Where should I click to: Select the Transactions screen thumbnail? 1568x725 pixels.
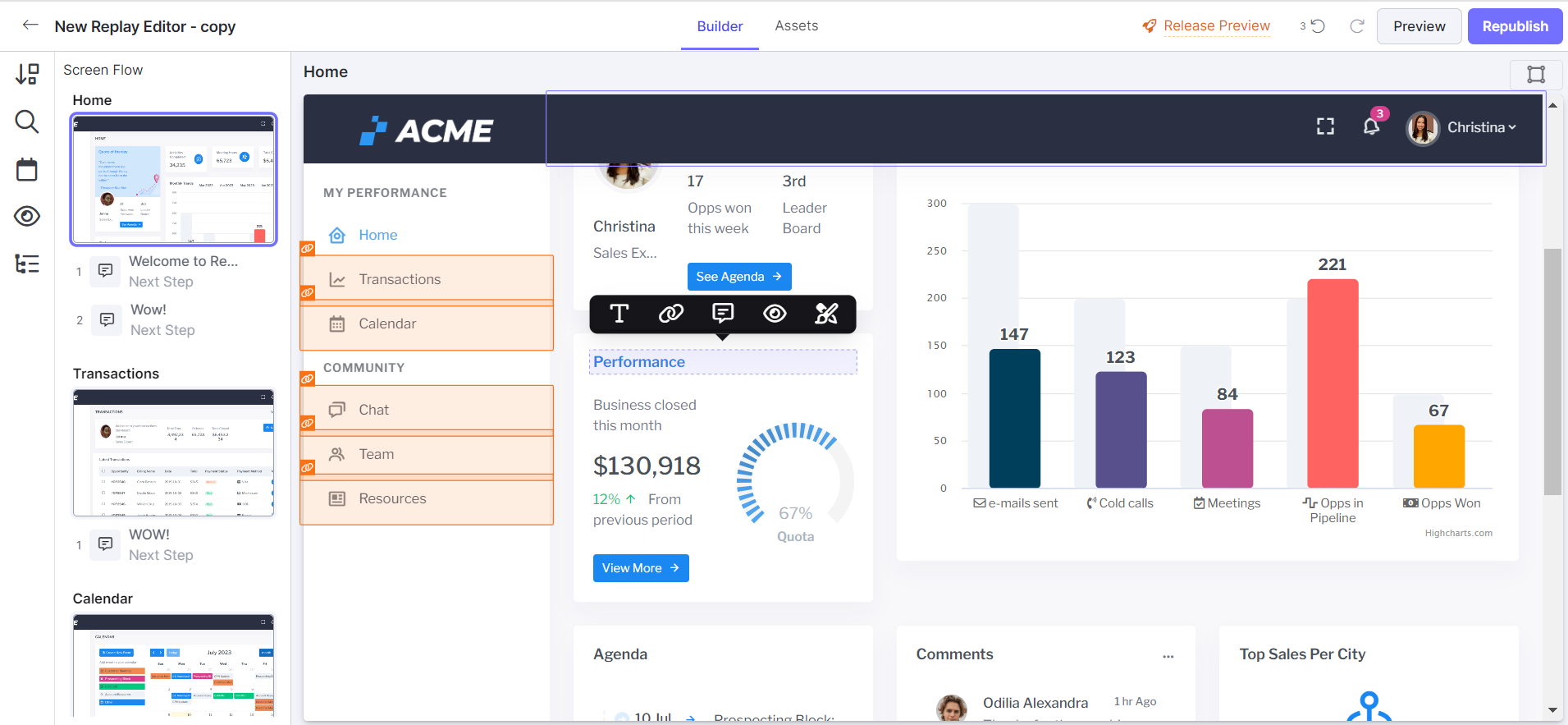(174, 453)
